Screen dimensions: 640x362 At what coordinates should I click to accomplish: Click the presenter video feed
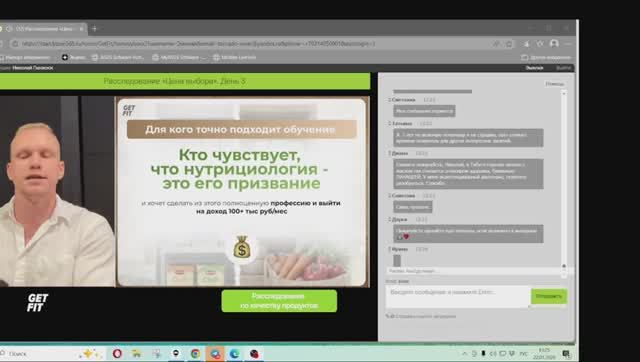pyautogui.click(x=57, y=191)
